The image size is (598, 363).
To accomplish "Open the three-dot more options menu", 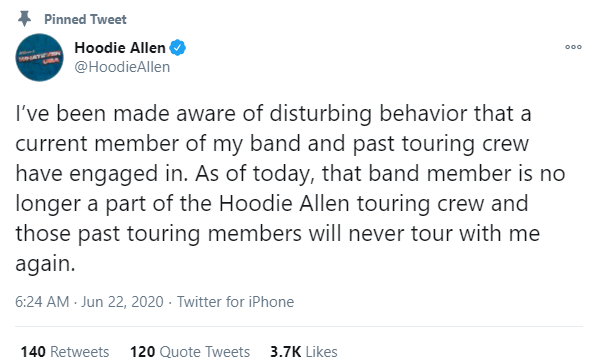I will (x=573, y=47).
